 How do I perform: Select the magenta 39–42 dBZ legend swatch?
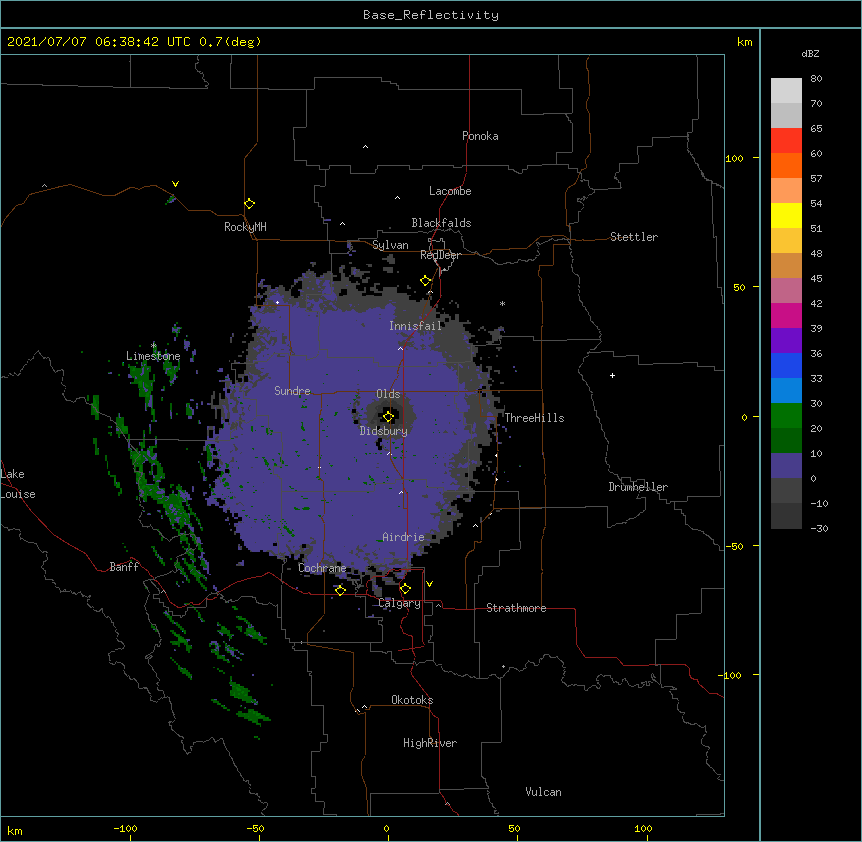pyautogui.click(x=786, y=315)
